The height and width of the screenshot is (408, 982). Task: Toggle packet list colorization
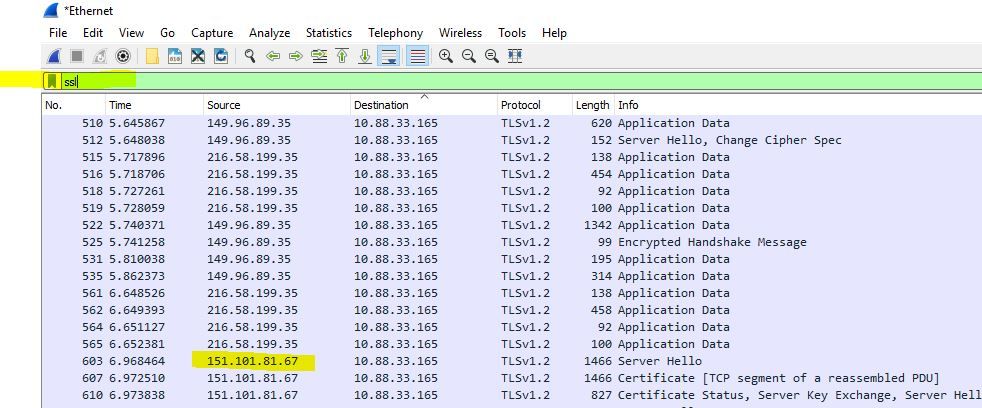click(417, 56)
